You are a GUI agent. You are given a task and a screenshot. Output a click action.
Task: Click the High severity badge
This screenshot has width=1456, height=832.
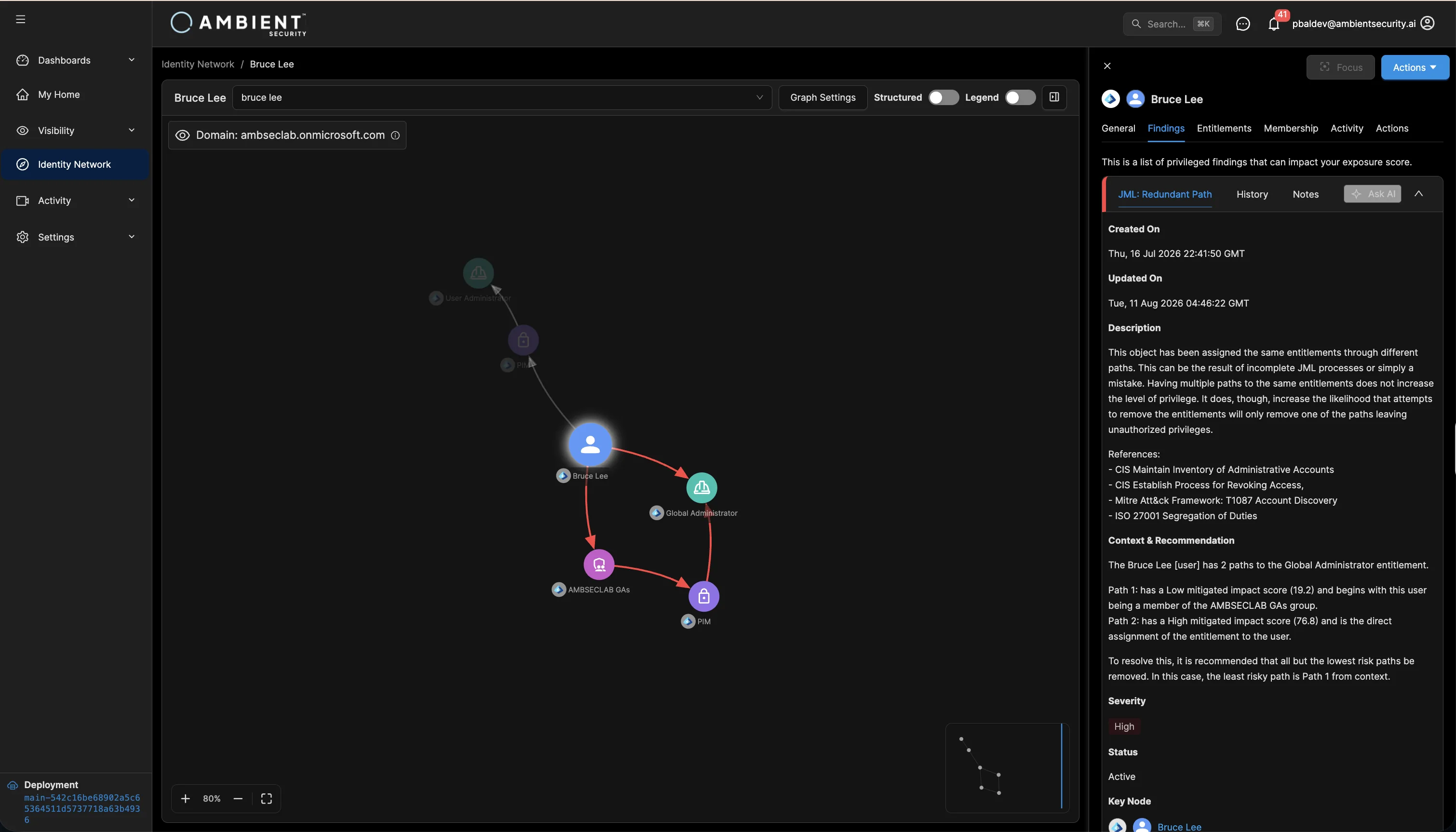click(x=1124, y=726)
